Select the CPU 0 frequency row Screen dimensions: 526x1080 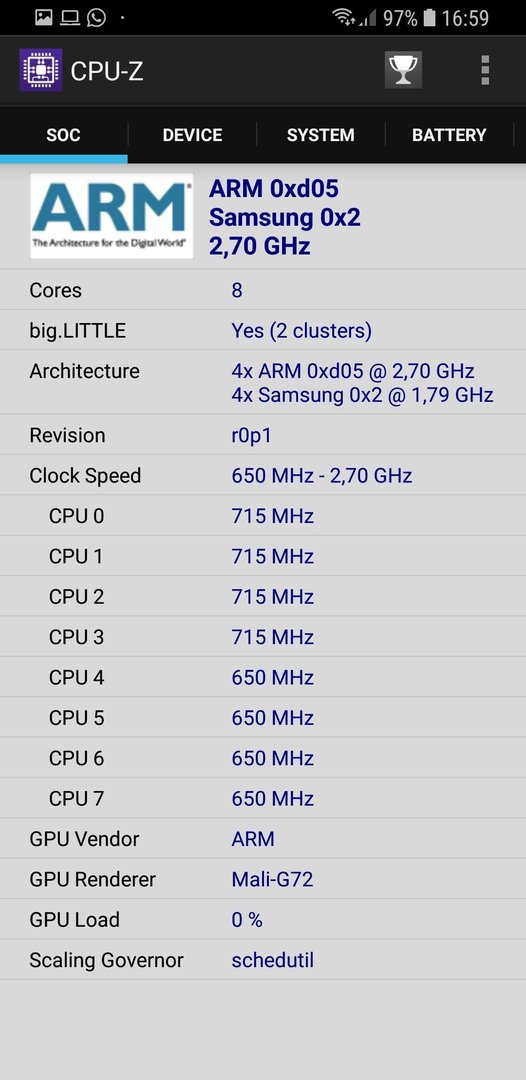(x=263, y=515)
